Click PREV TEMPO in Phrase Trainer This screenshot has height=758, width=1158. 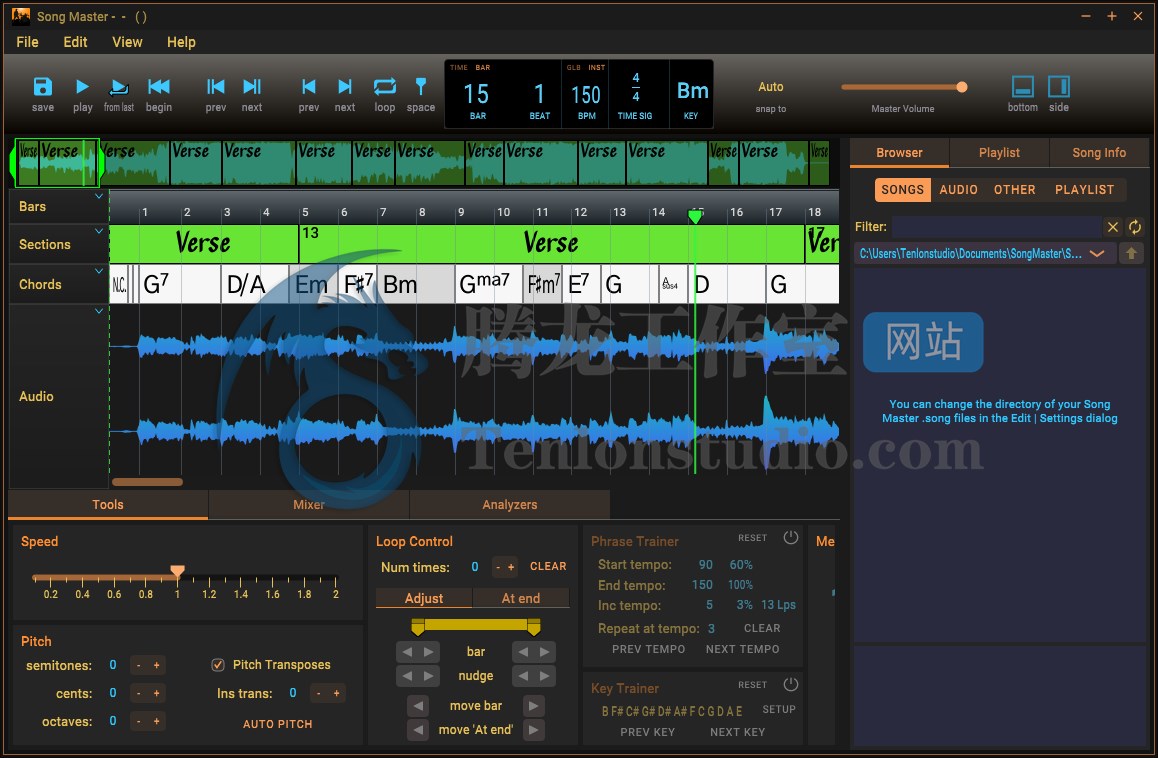[648, 649]
